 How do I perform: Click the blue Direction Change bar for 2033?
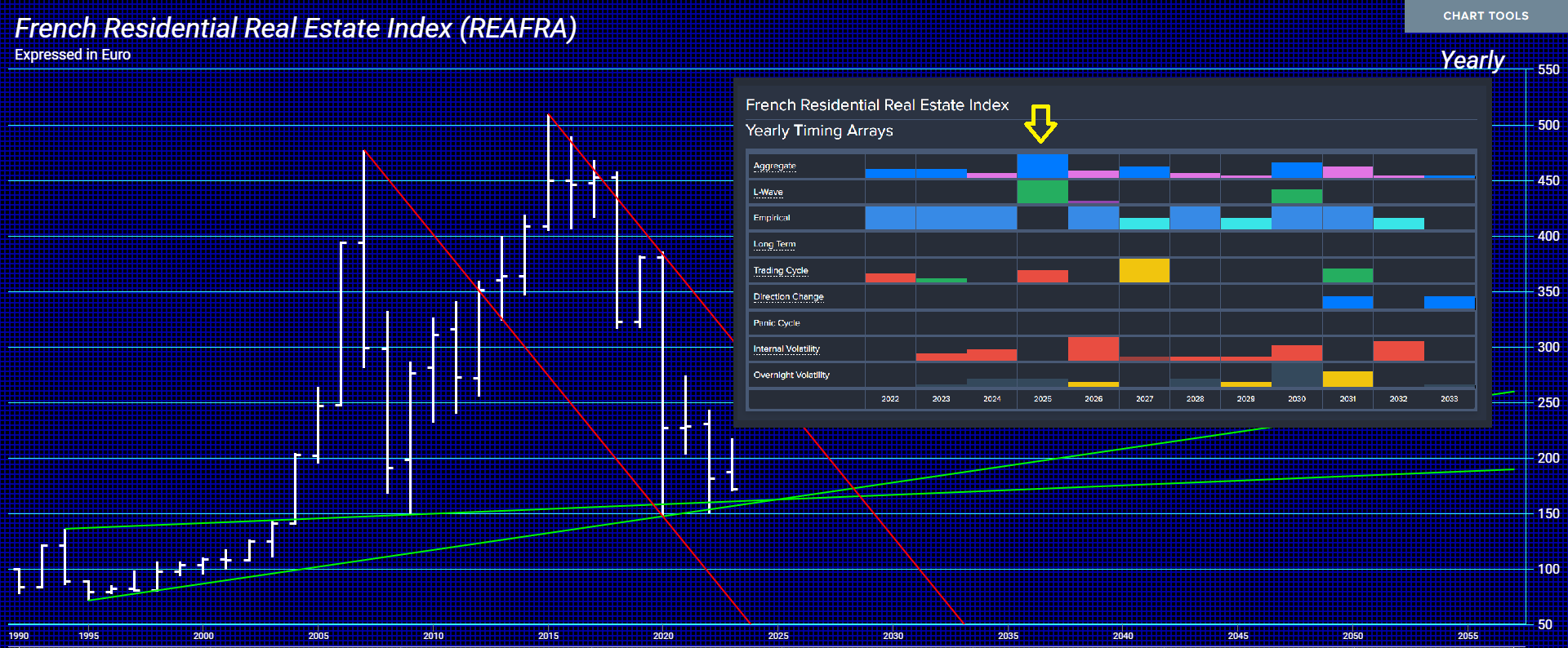click(1449, 302)
